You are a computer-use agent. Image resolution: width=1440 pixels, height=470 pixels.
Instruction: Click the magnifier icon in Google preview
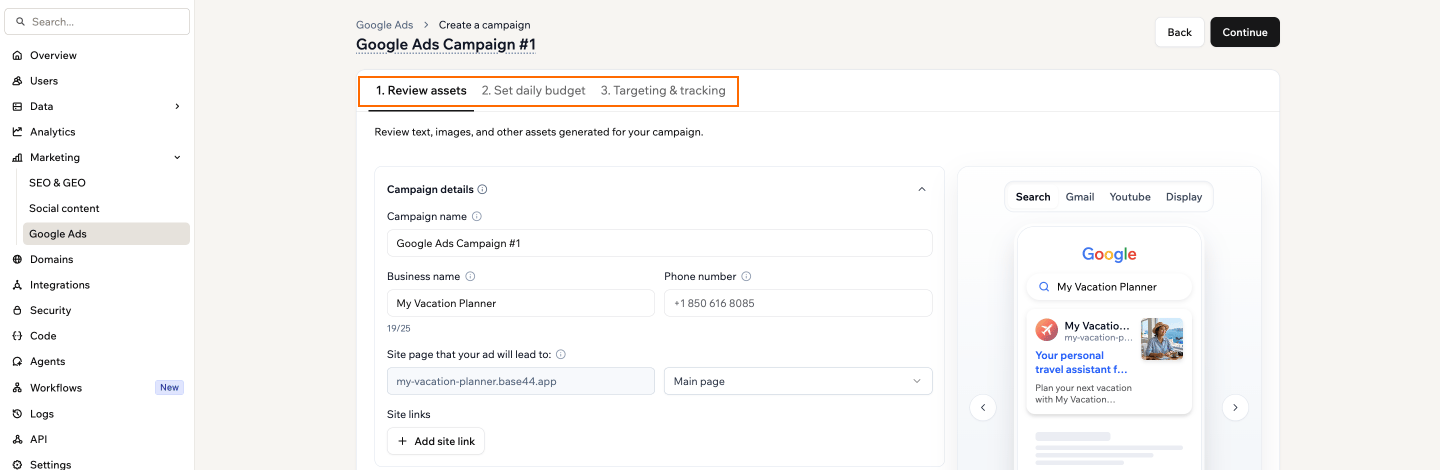(1043, 287)
